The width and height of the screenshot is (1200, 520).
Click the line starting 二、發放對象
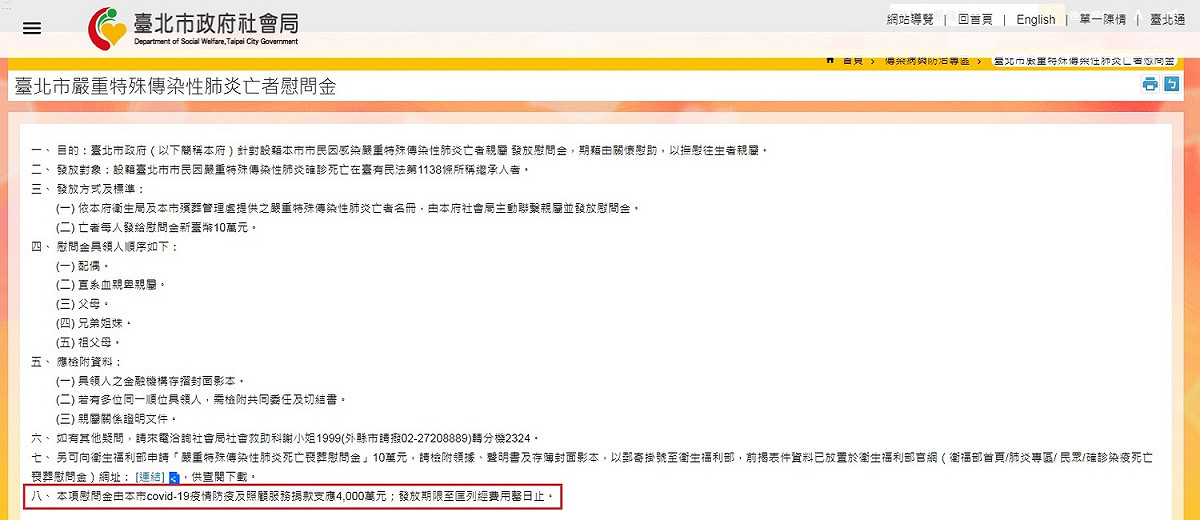(280, 169)
